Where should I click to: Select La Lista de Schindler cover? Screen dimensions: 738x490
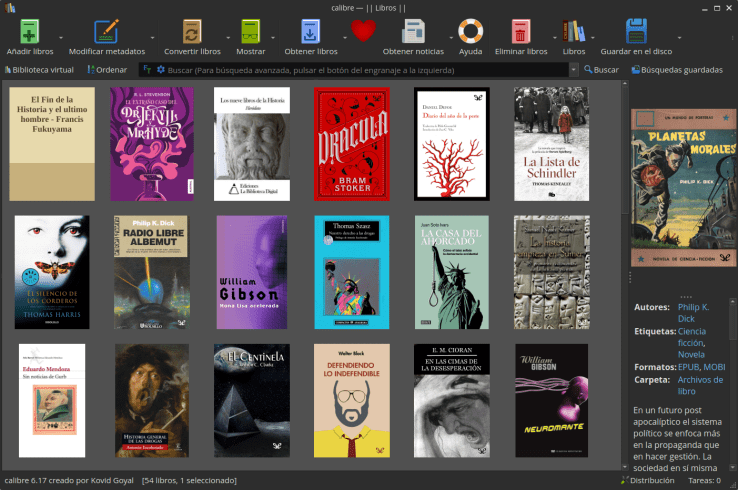pos(551,144)
